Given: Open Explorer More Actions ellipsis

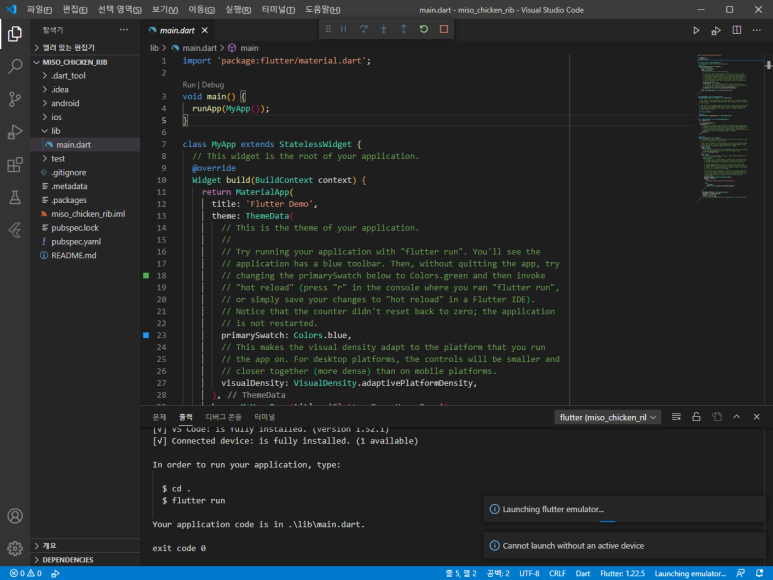Looking at the screenshot, I should 124,30.
